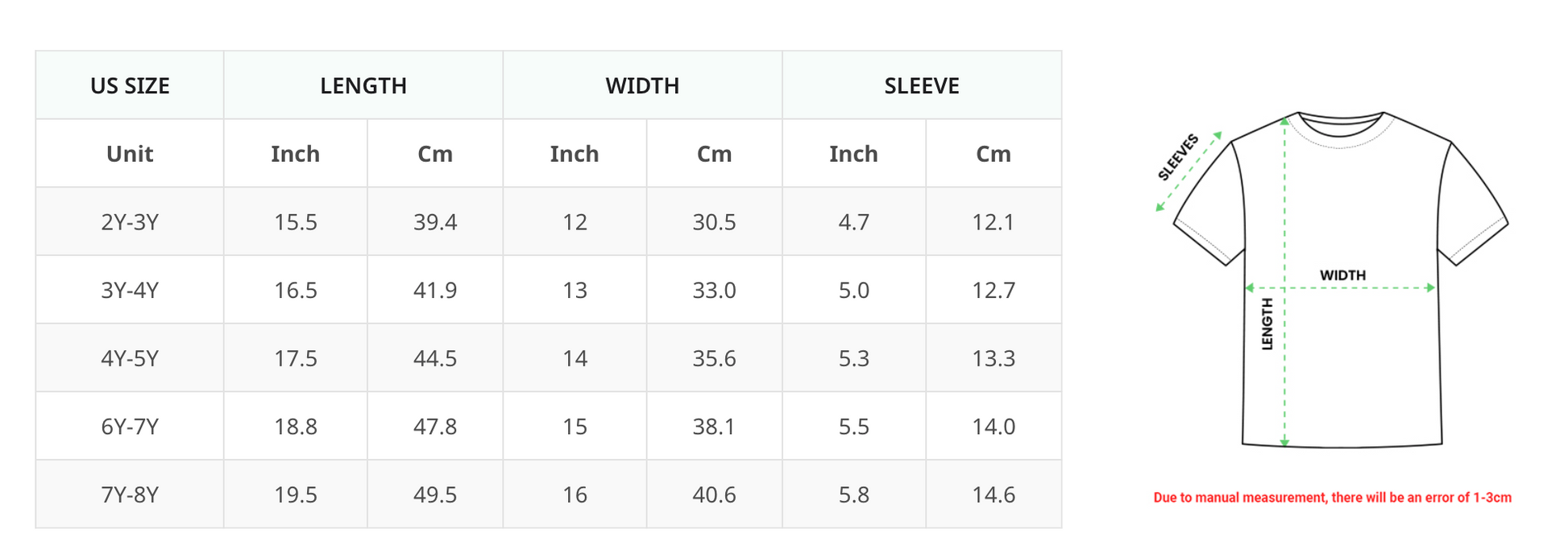Select the 6Y-7Y size row label

130,426
